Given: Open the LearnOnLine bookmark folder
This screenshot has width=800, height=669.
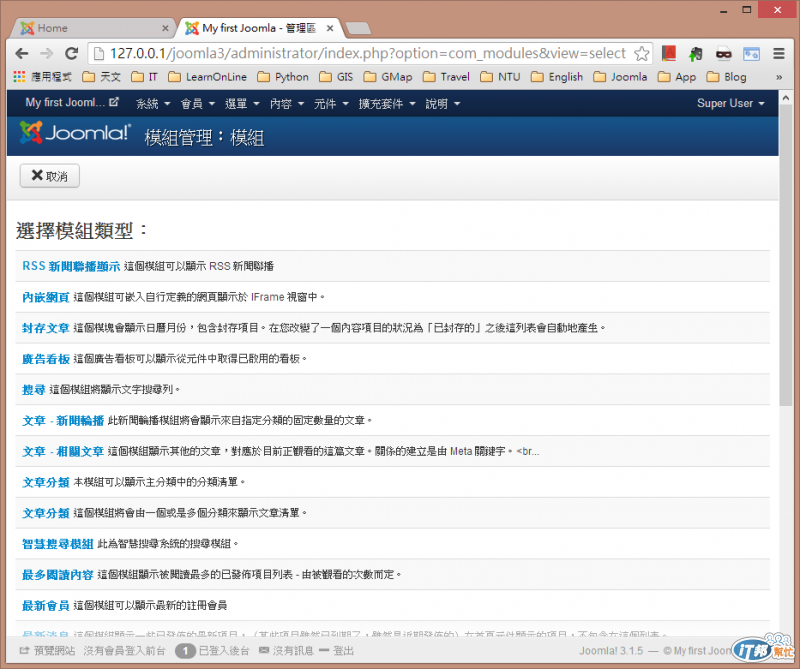Looking at the screenshot, I should (207, 77).
